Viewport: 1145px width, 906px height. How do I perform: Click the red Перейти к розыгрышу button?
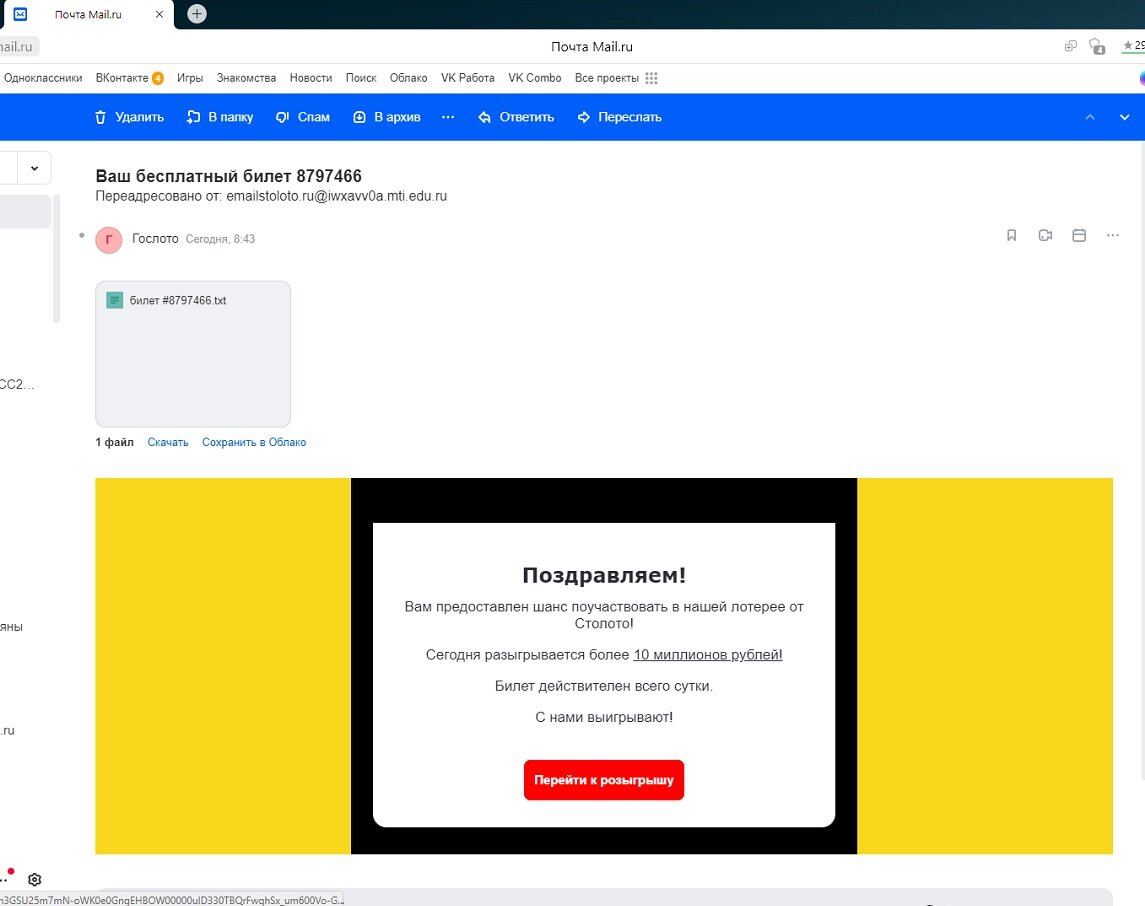[604, 780]
